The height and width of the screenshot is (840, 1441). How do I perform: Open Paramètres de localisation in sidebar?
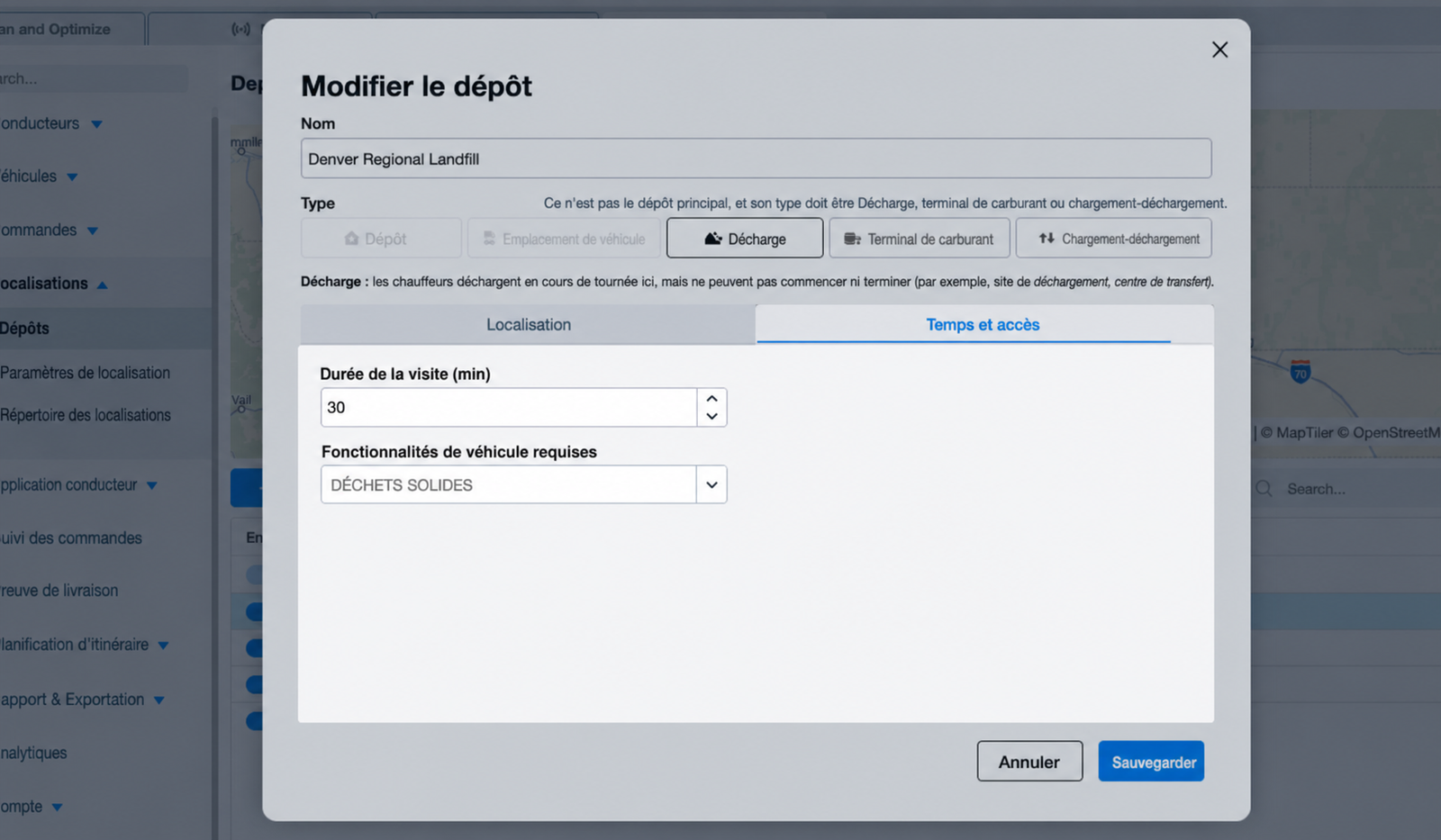pyautogui.click(x=85, y=373)
